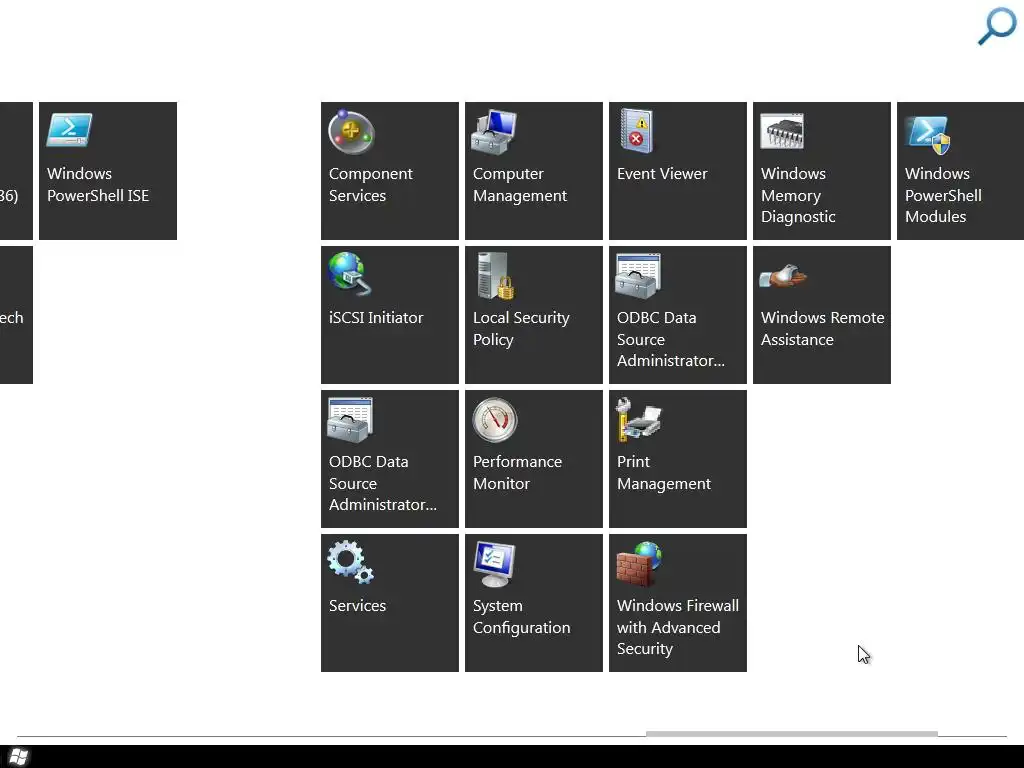Click the "Services" tile label
Image resolution: width=1024 pixels, height=768 pixels.
click(357, 605)
